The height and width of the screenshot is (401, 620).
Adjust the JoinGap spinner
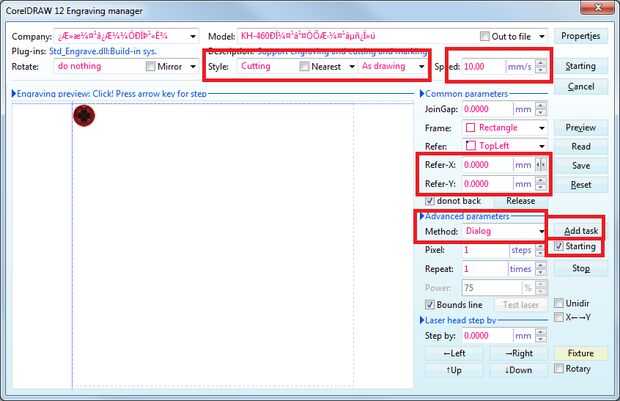coord(541,109)
